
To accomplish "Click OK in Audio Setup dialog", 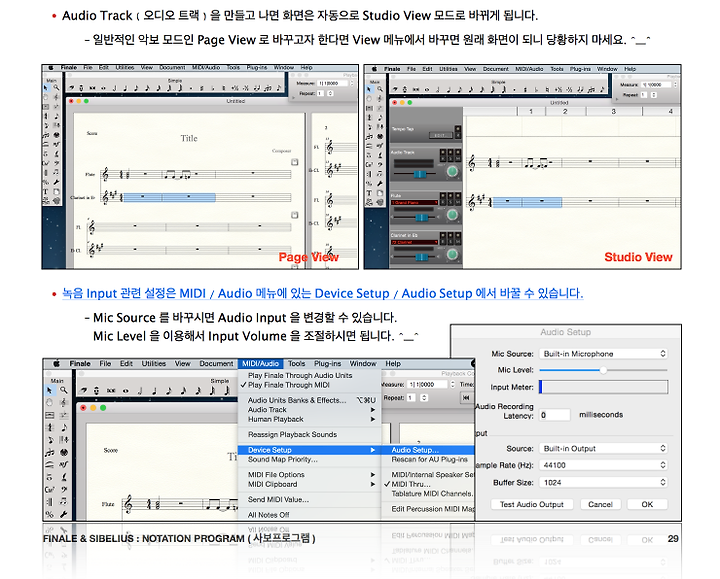I will point(647,504).
